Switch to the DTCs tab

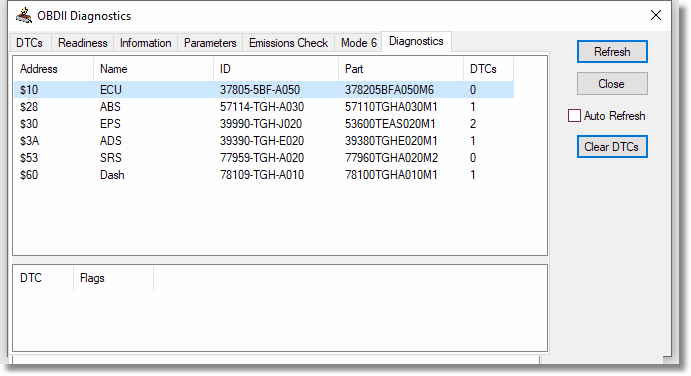point(30,43)
